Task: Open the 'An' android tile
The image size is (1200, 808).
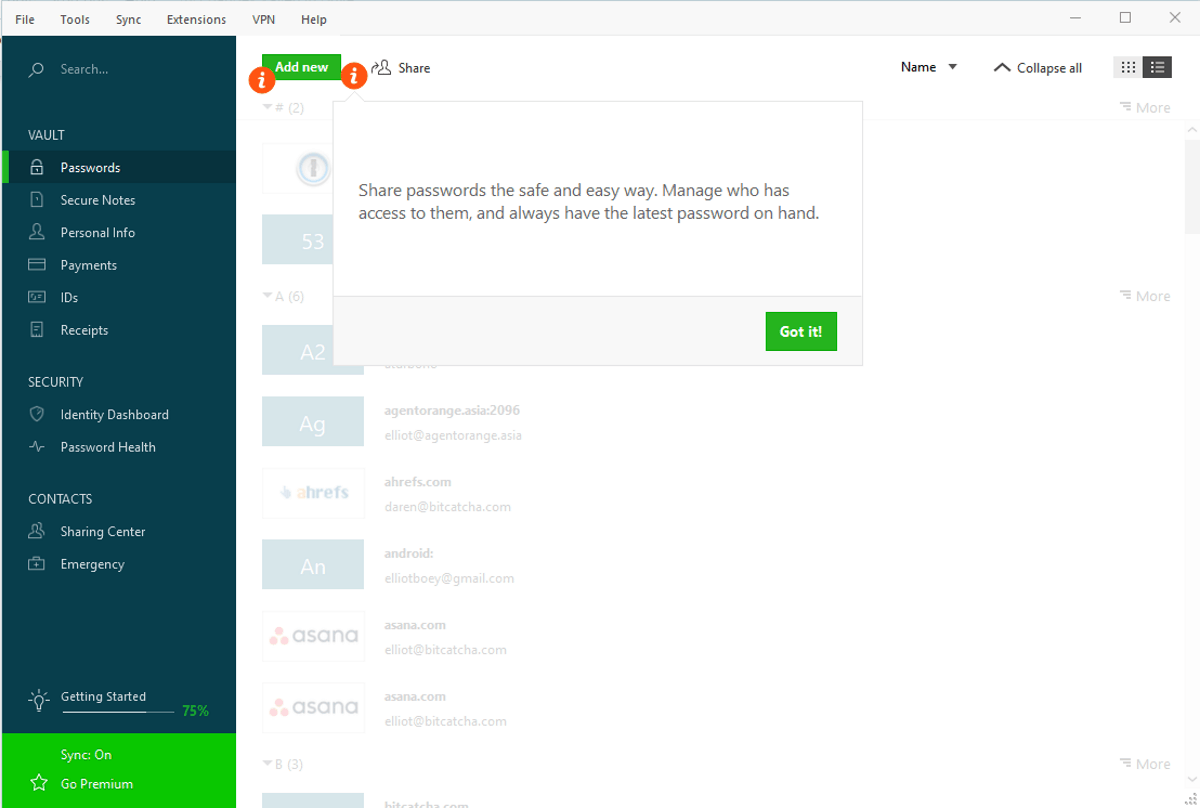Action: (x=313, y=565)
